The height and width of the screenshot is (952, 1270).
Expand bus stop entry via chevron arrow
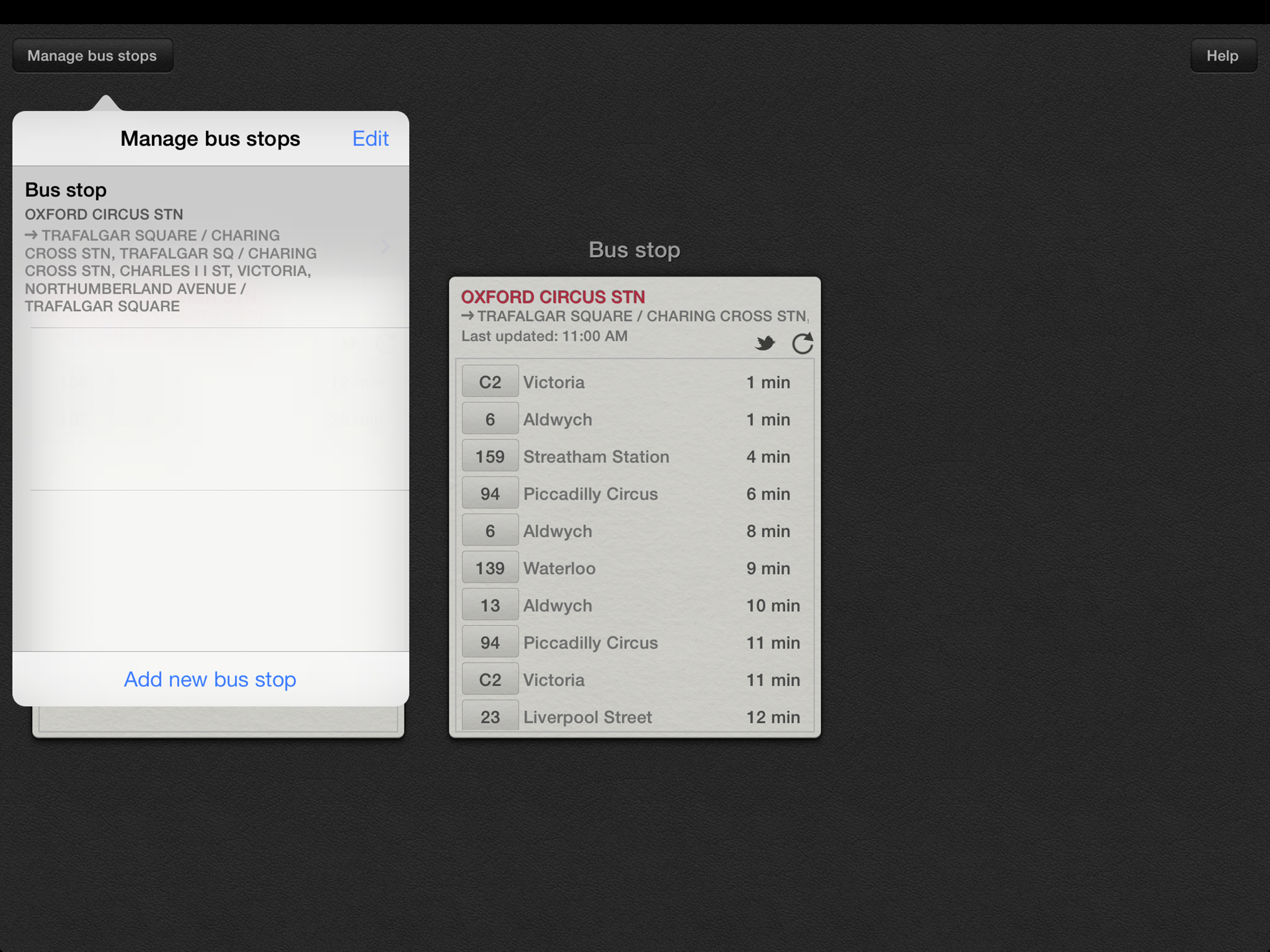(x=385, y=247)
